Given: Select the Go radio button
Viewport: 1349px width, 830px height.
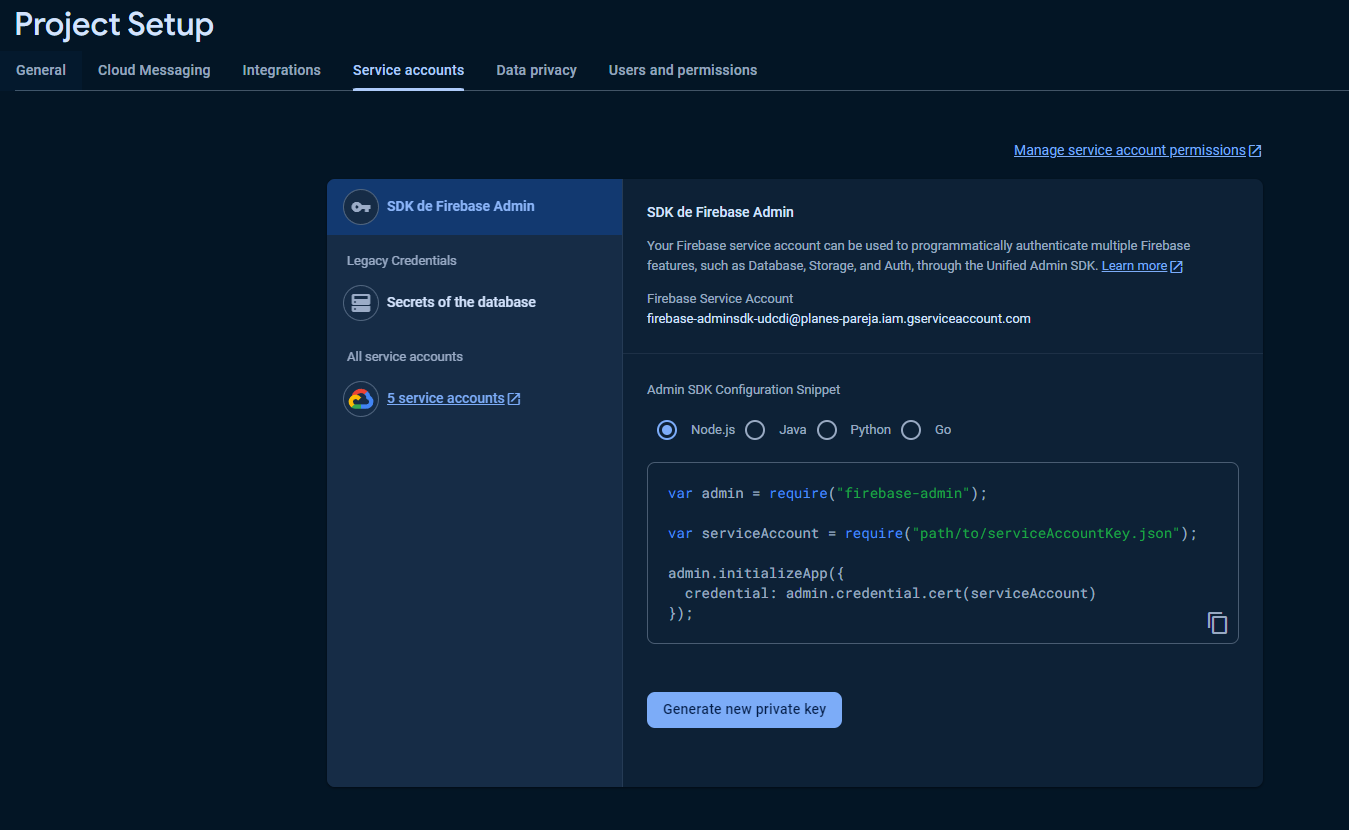Looking at the screenshot, I should pos(911,430).
